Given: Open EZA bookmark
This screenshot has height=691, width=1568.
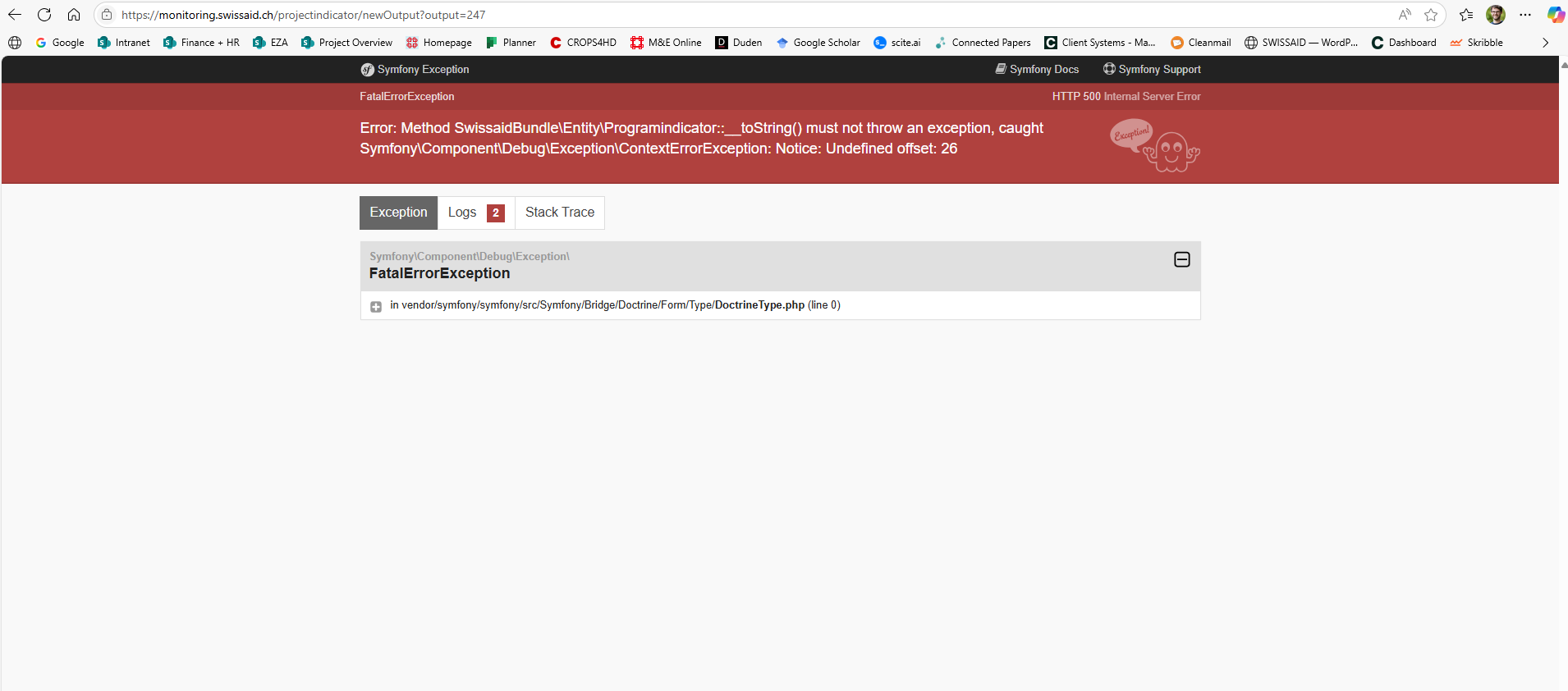Looking at the screenshot, I should tap(270, 43).
